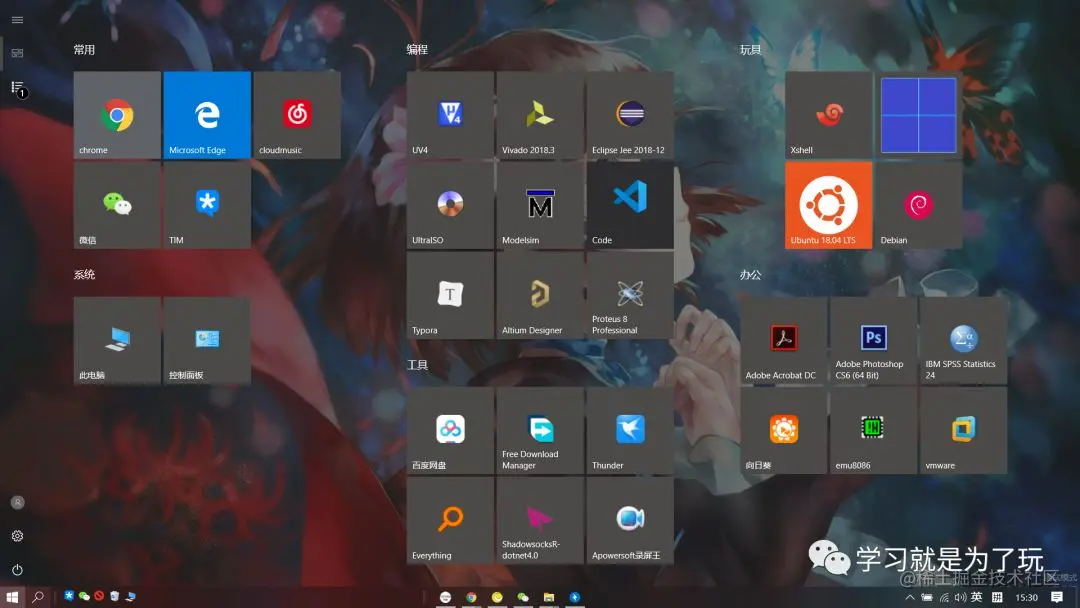Open Settings from the gear icon
This screenshot has width=1080, height=608.
(17, 536)
